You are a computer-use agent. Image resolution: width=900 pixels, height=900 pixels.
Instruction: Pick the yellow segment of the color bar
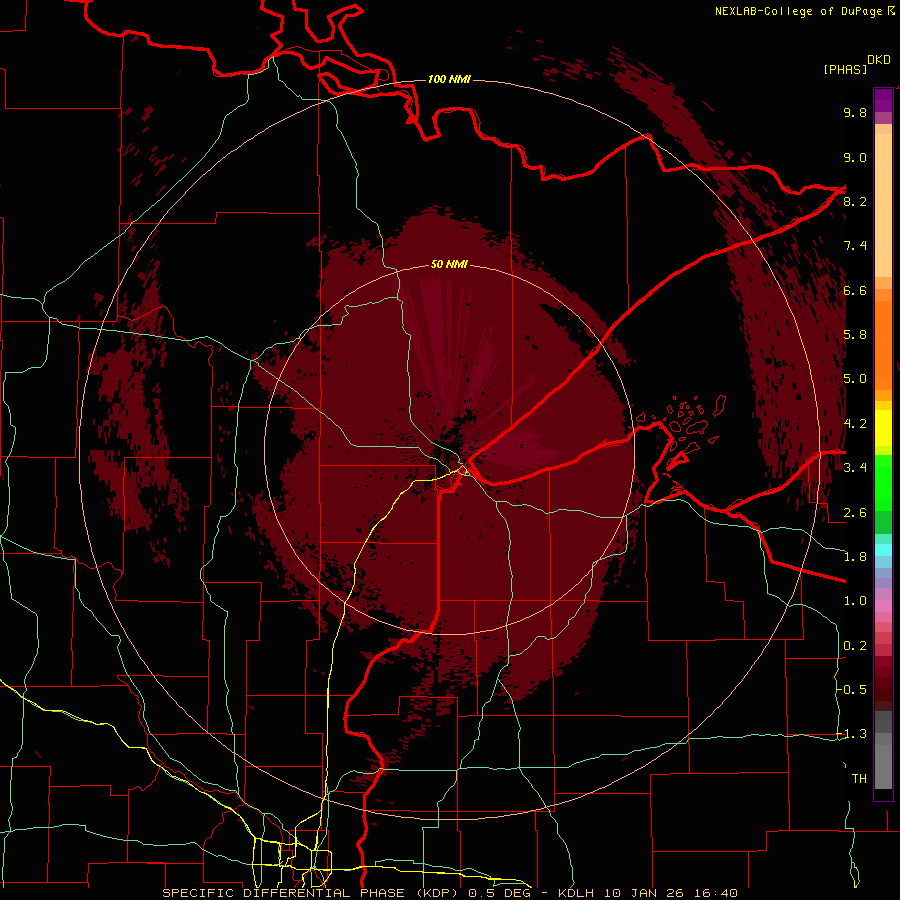883,428
